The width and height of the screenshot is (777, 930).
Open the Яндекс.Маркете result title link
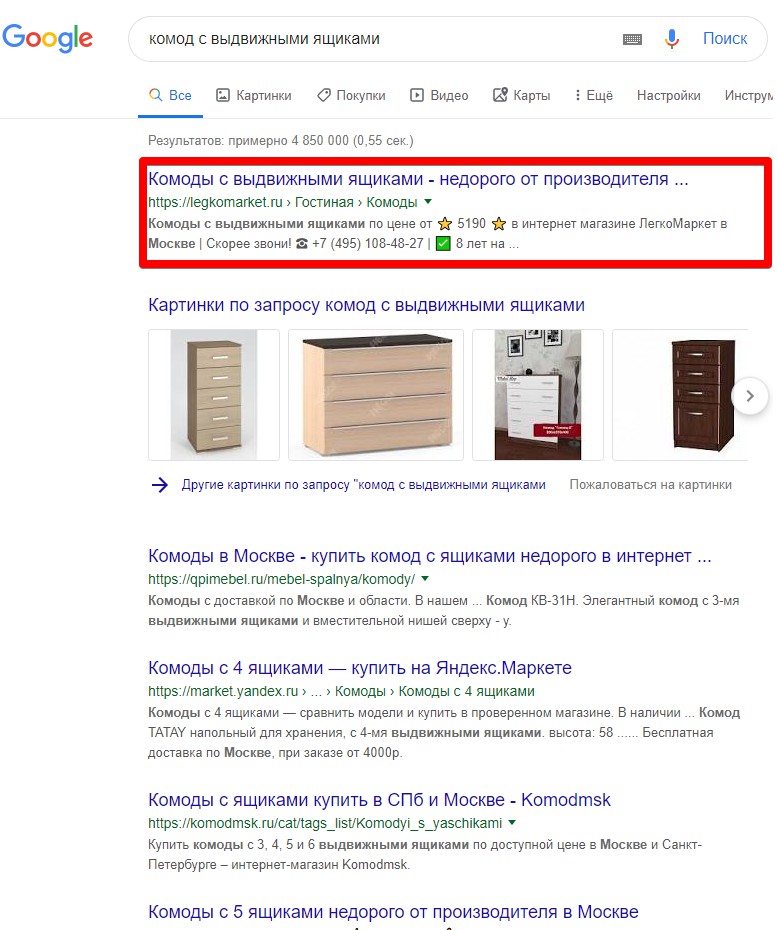pos(359,668)
